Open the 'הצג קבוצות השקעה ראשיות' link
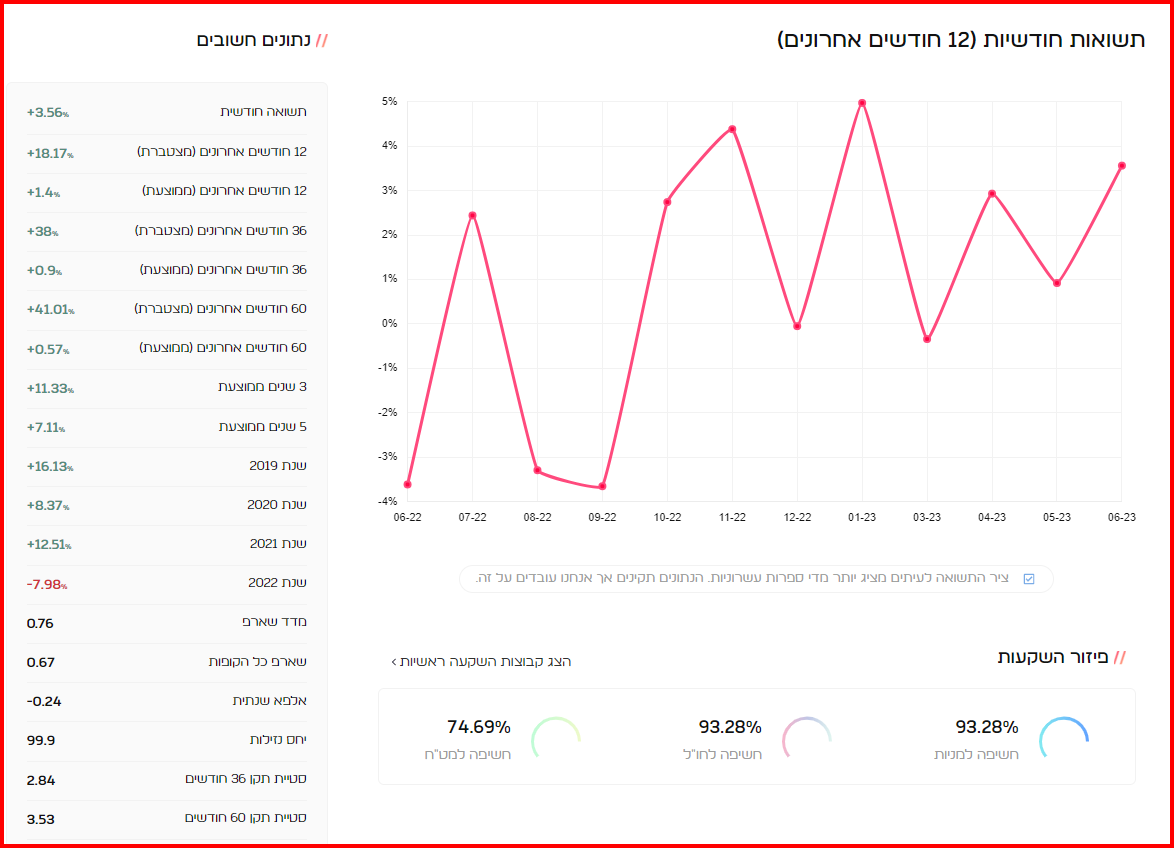This screenshot has width=1174, height=848. pos(481,662)
